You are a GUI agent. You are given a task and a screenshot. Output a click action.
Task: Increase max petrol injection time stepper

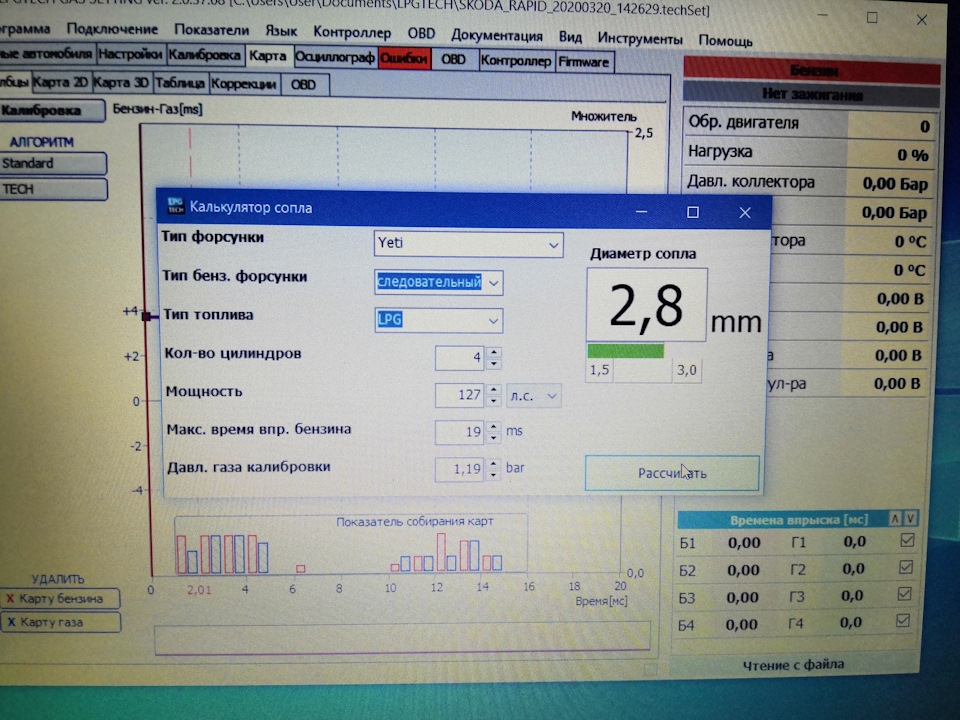tap(493, 427)
